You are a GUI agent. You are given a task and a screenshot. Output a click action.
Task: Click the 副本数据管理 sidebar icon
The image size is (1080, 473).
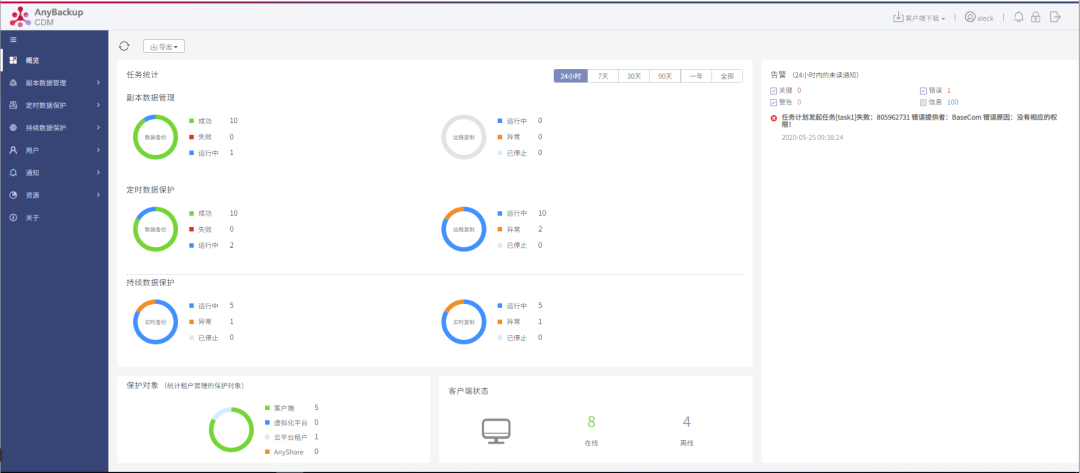[x=13, y=83]
